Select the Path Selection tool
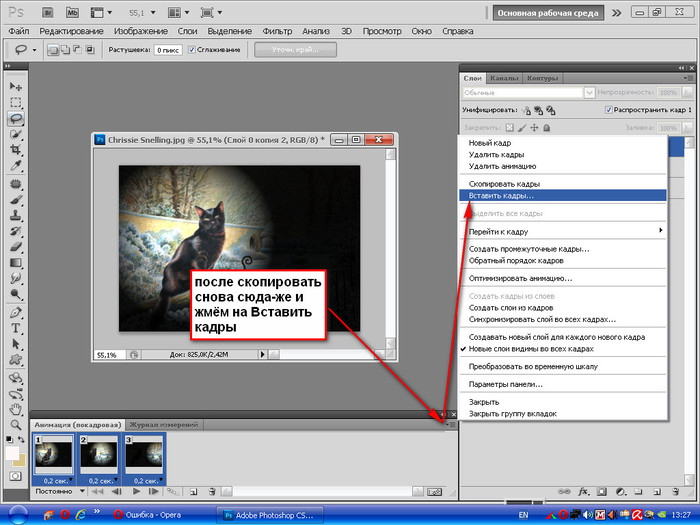The width and height of the screenshot is (700, 525). point(16,344)
